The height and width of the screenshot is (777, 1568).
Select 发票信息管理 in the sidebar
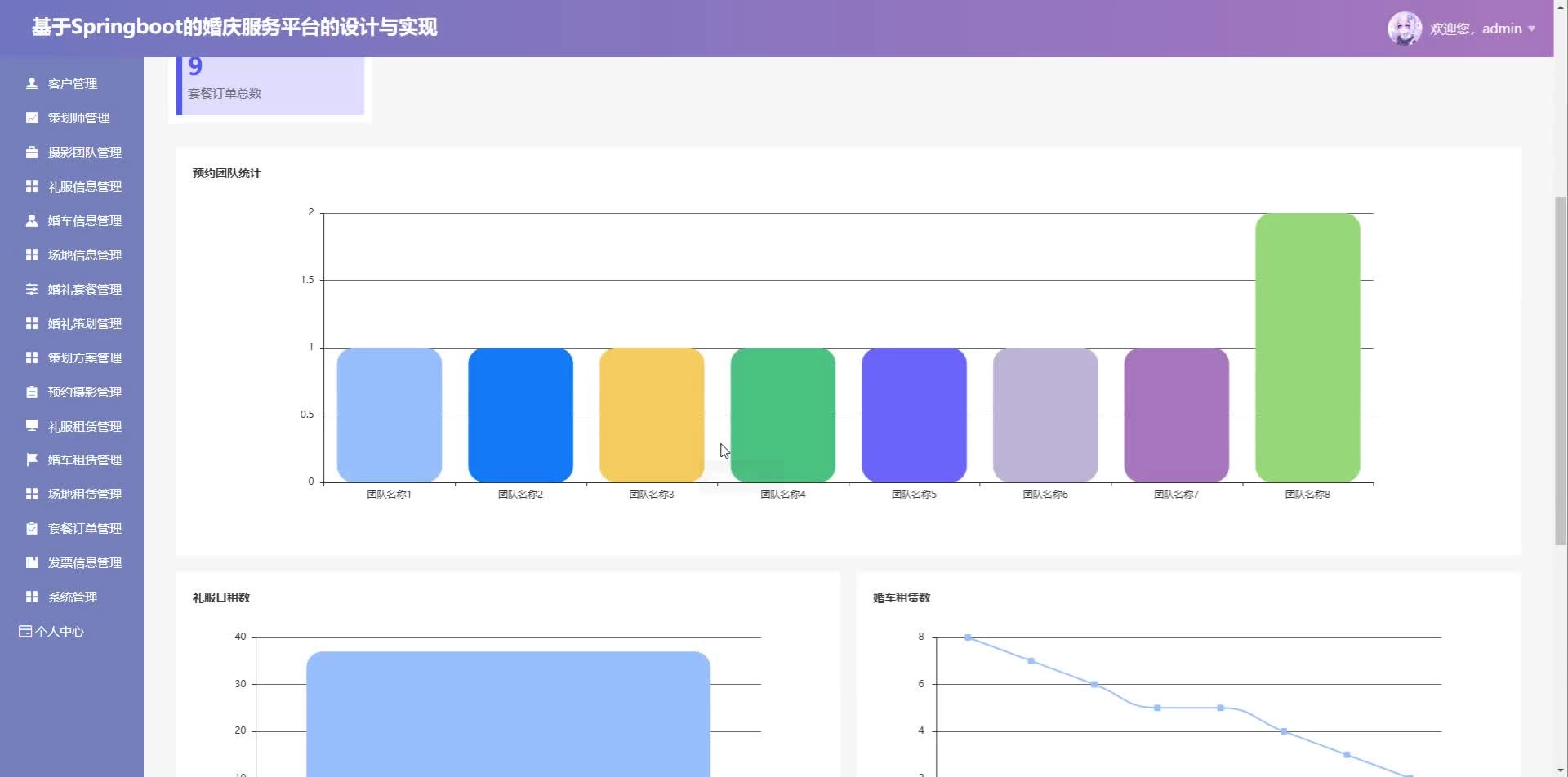coord(84,562)
